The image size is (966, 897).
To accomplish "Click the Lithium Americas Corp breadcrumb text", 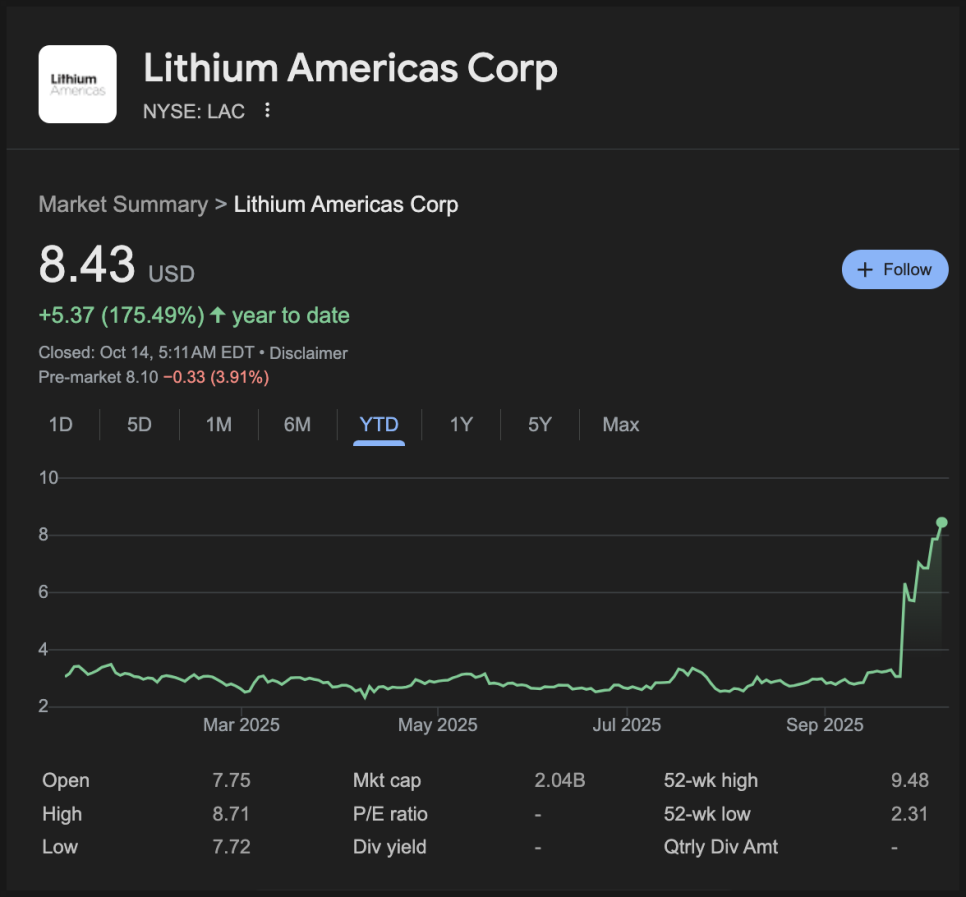I will pos(346,205).
